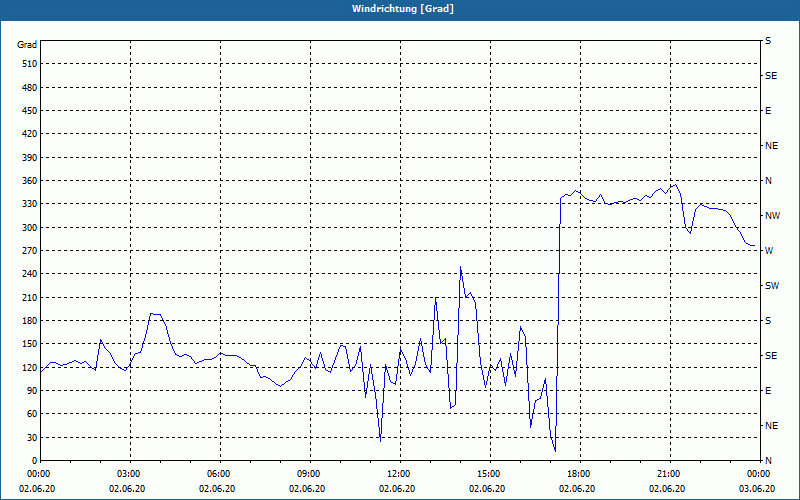This screenshot has width=800, height=500.
Task: Click the 09:00 time axis label
Action: click(308, 474)
